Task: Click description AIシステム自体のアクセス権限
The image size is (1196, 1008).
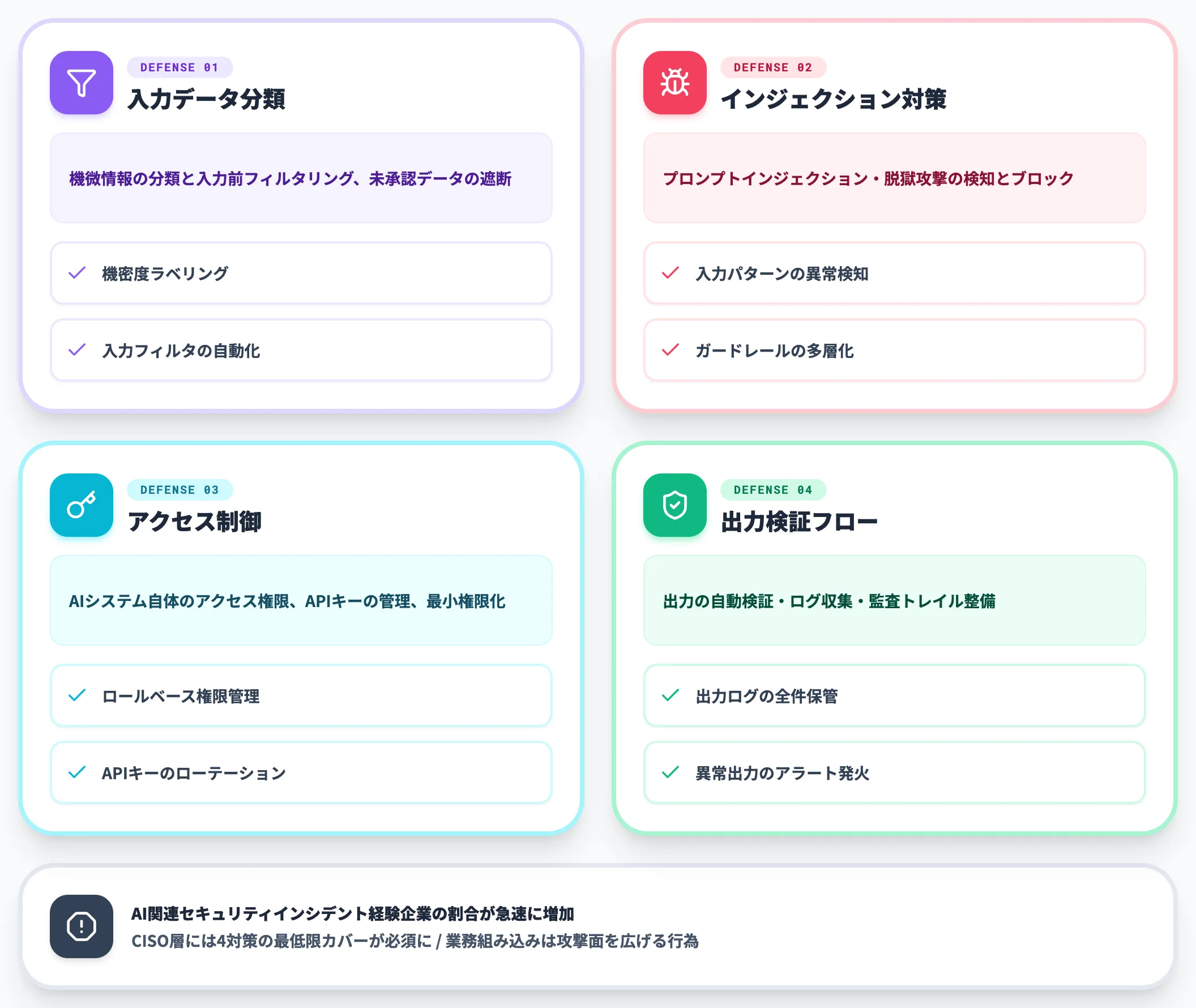Action: [x=287, y=601]
